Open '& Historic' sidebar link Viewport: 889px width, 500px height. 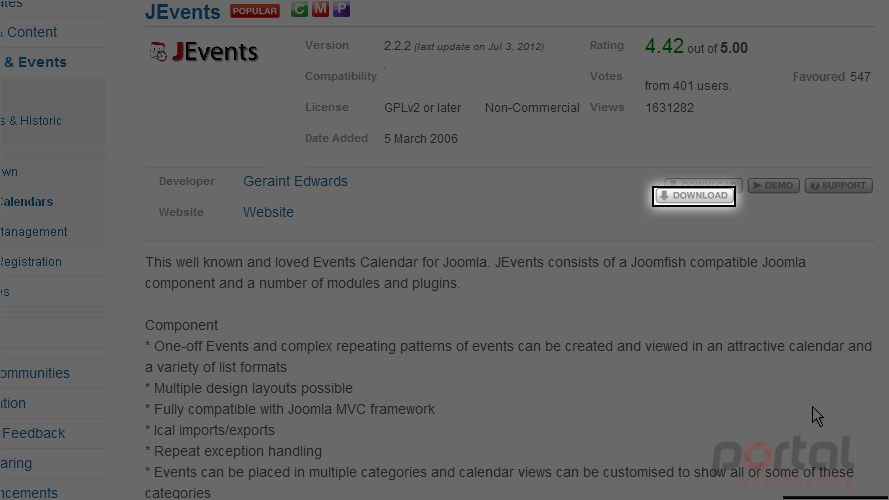click(x=35, y=121)
